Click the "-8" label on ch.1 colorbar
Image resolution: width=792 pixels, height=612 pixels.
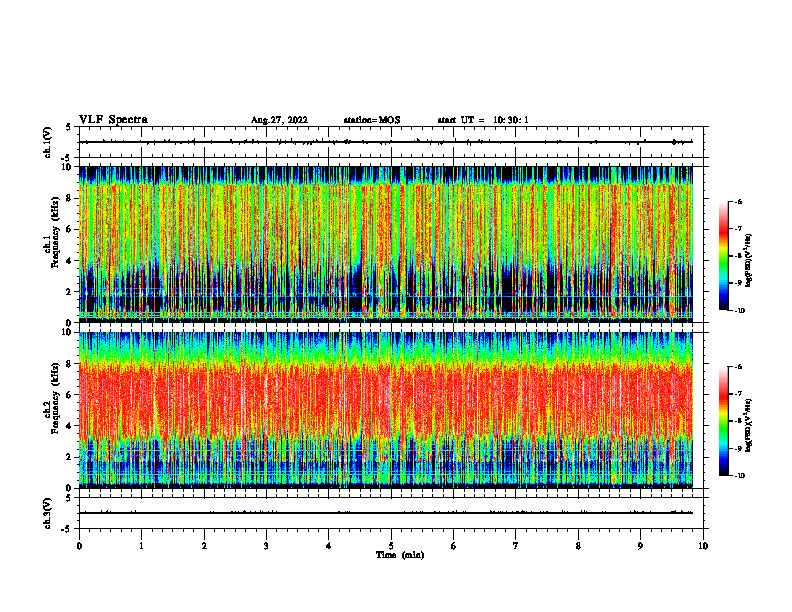click(x=738, y=256)
